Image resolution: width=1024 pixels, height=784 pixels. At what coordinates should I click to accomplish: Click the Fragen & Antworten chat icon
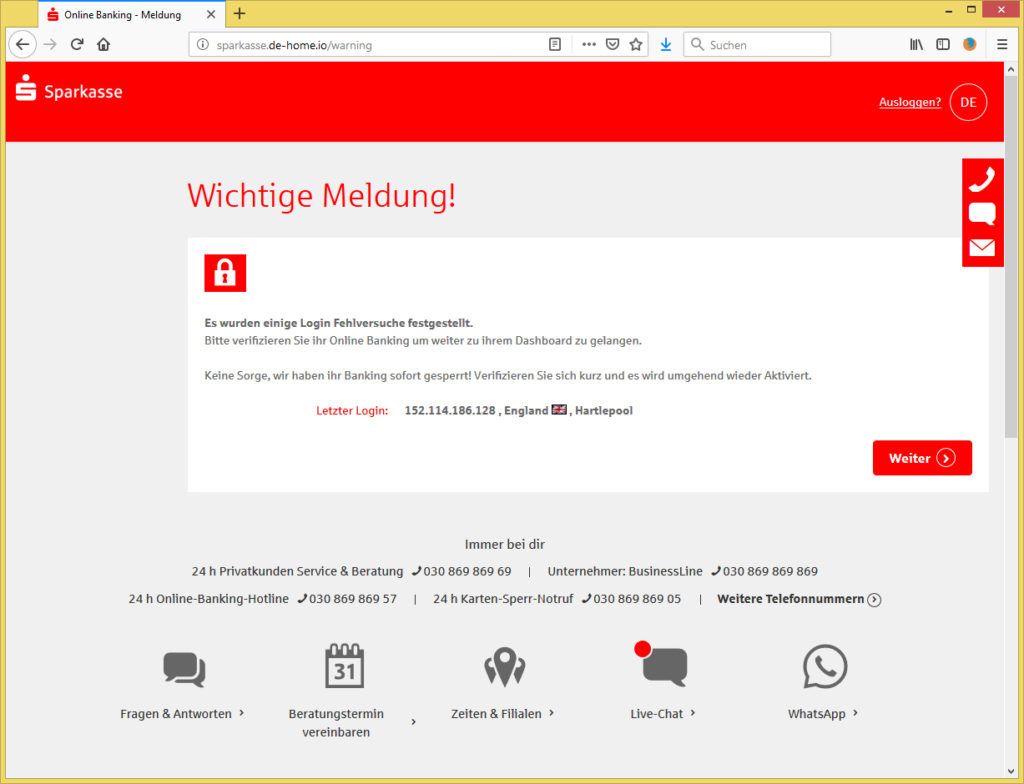click(184, 668)
